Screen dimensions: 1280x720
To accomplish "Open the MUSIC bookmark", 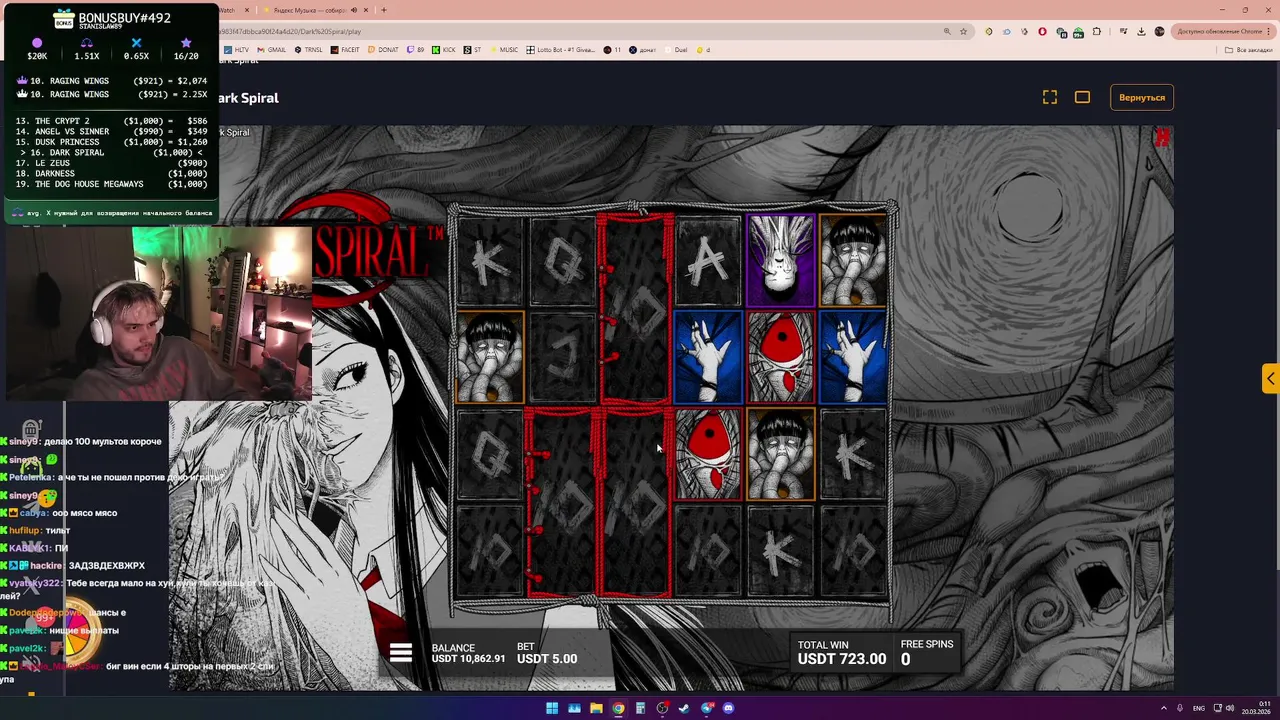I will [504, 49].
